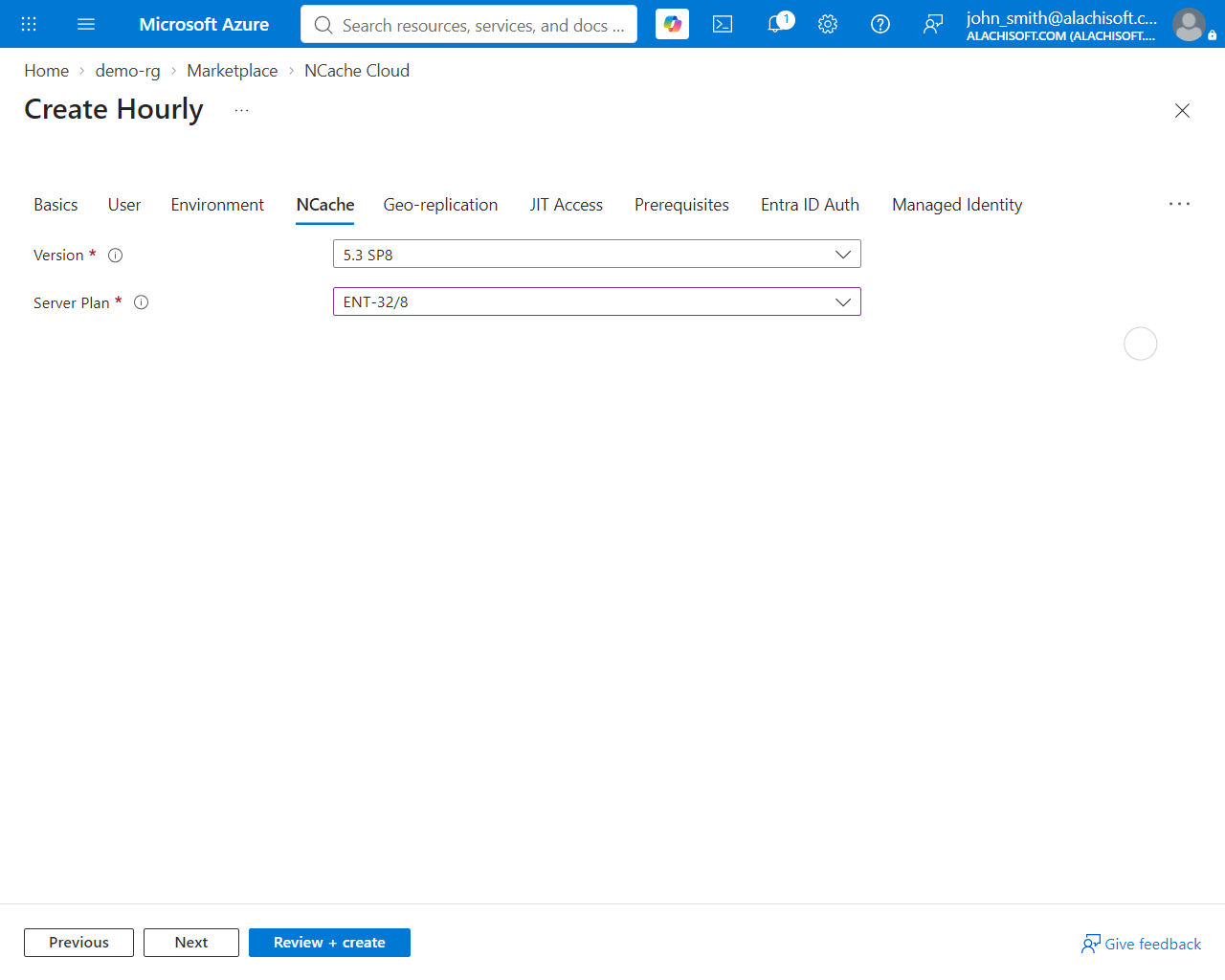
Task: Open the Help question mark icon
Action: coord(880,24)
